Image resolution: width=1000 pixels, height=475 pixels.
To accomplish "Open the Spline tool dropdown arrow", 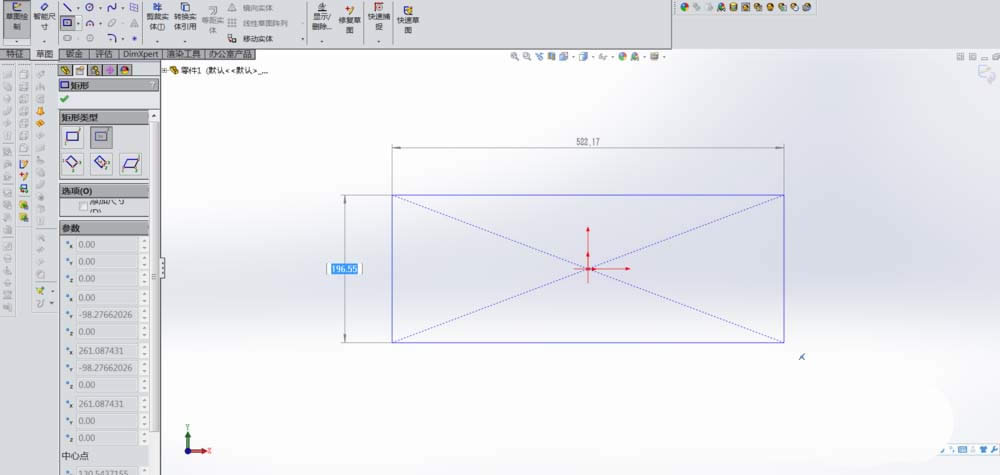I will (122, 8).
